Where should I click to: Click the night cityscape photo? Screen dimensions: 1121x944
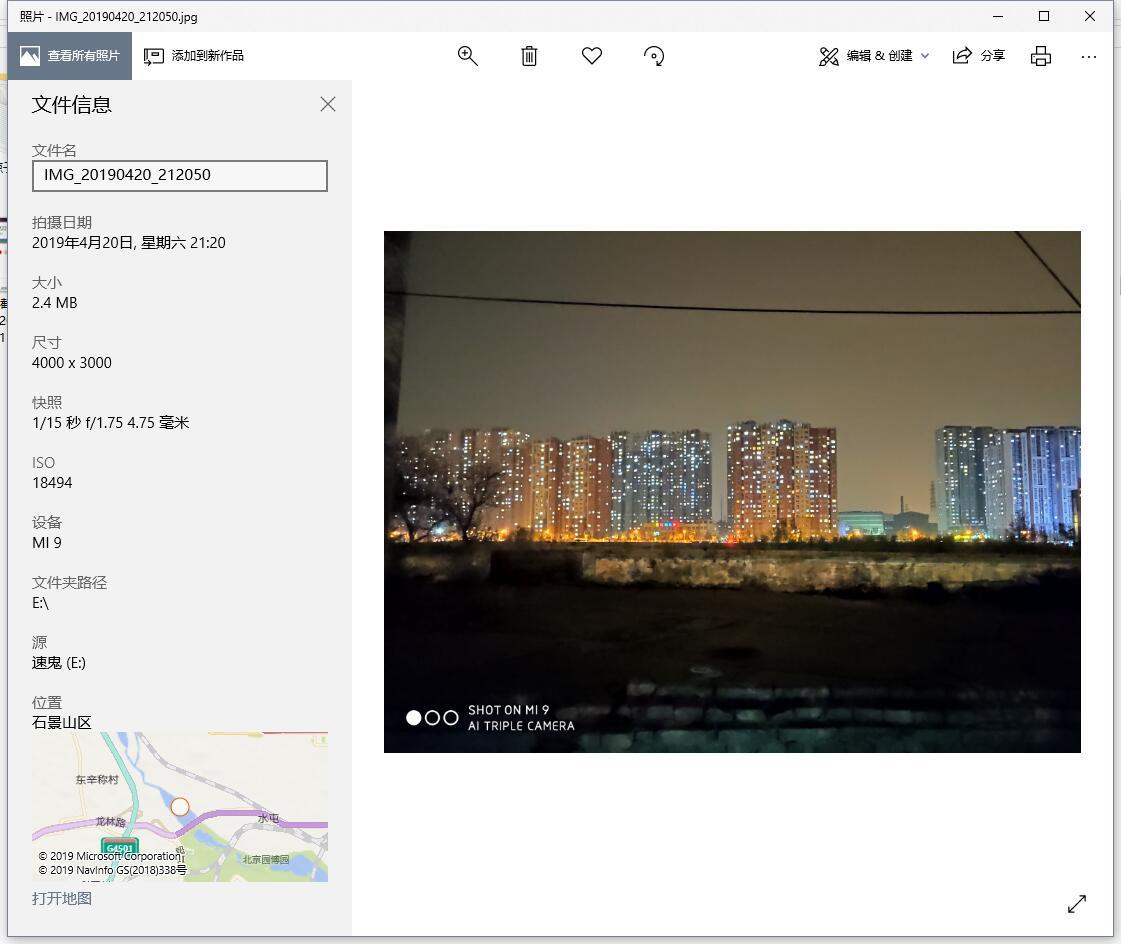[x=732, y=491]
